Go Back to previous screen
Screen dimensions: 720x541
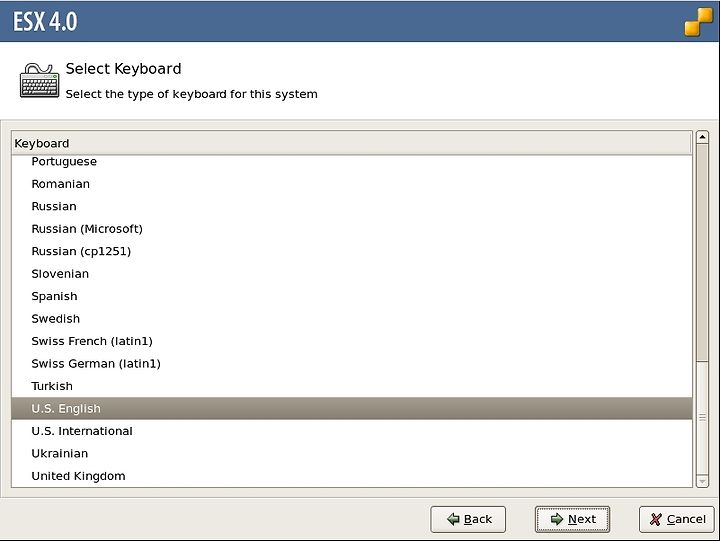(468, 519)
